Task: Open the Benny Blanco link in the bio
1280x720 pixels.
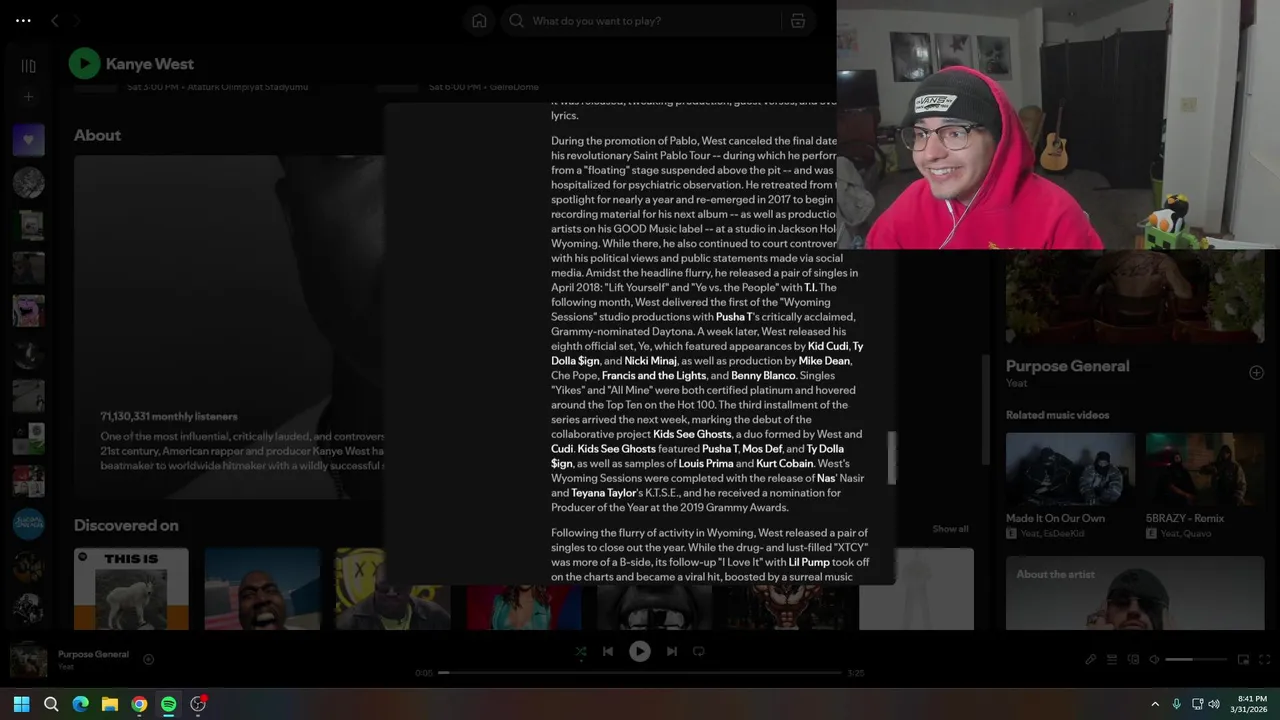Action: click(763, 375)
